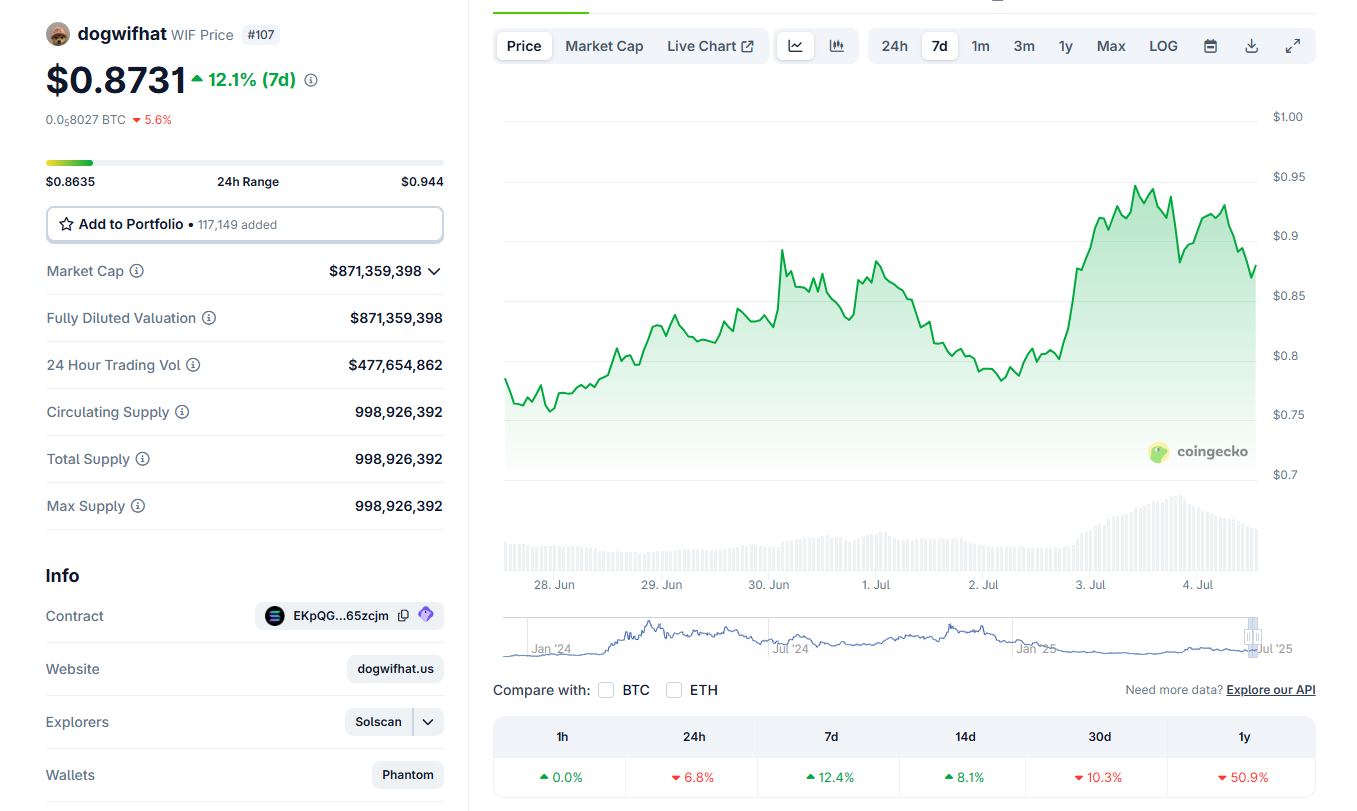
Task: Click the 30d value 10.3%
Action: (1098, 777)
